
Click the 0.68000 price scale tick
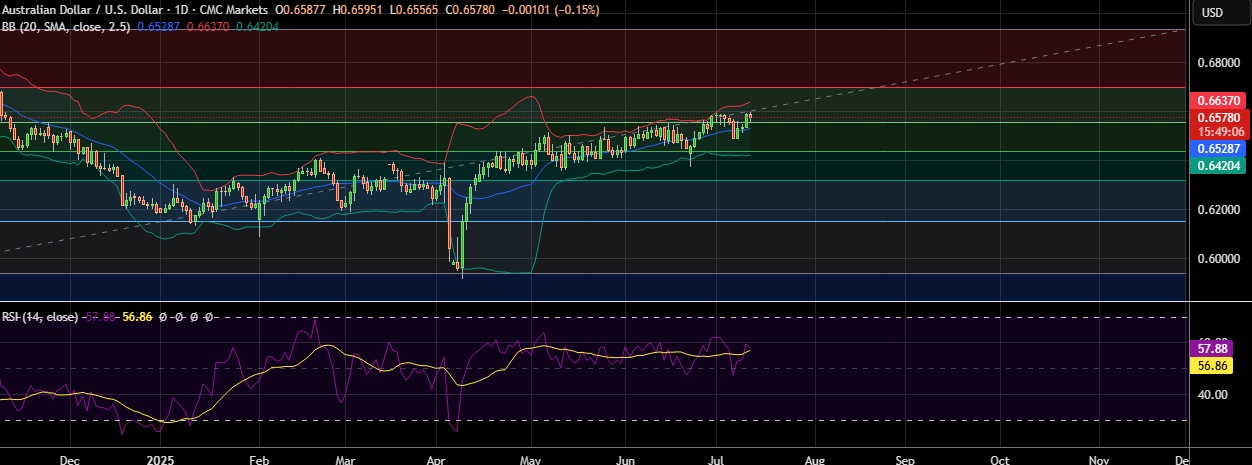tap(1217, 62)
